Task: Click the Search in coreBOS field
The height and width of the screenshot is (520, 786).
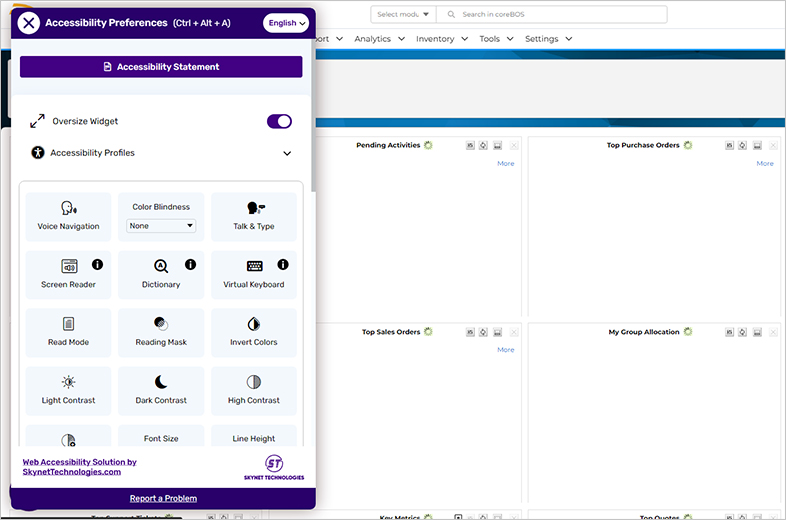Action: [551, 15]
